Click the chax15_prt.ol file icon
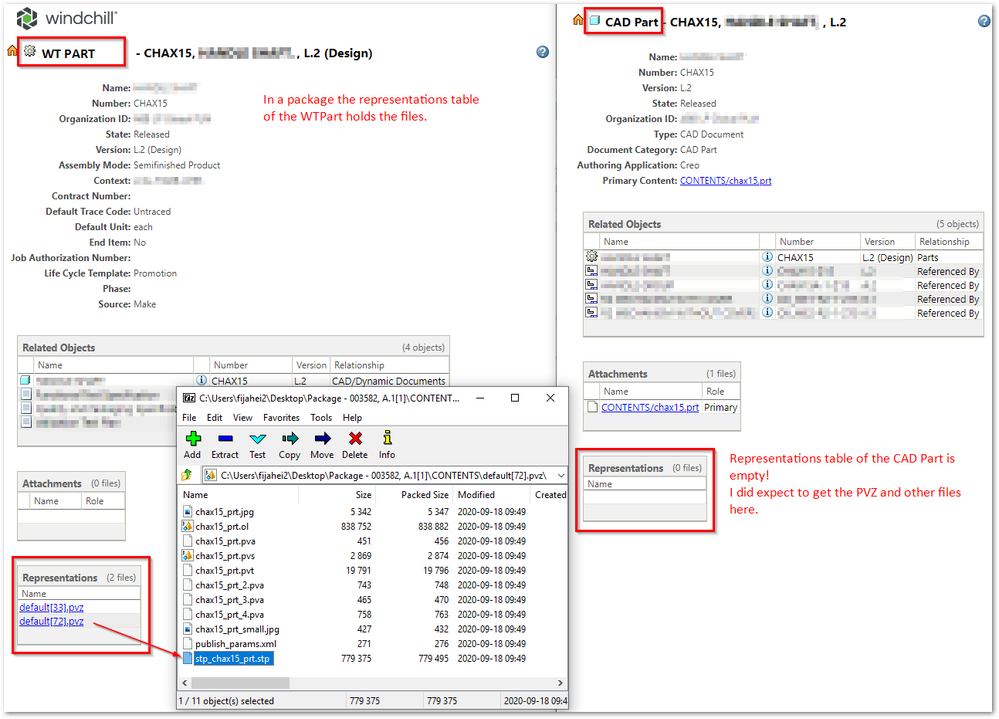Screen dimensions: 999x719 click(x=187, y=526)
